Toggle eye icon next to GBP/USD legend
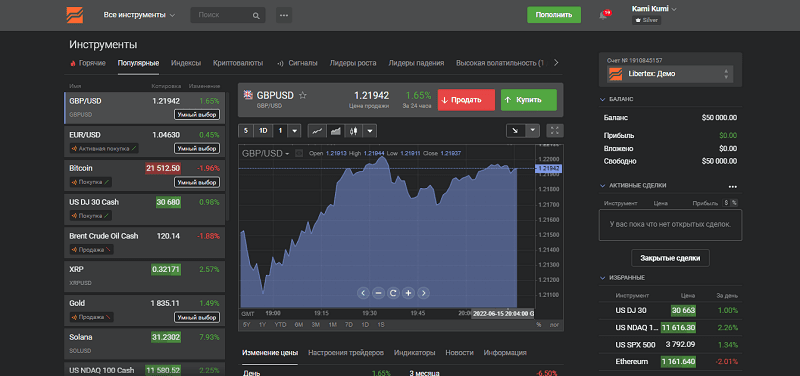This screenshot has height=376, width=800. click(x=299, y=153)
